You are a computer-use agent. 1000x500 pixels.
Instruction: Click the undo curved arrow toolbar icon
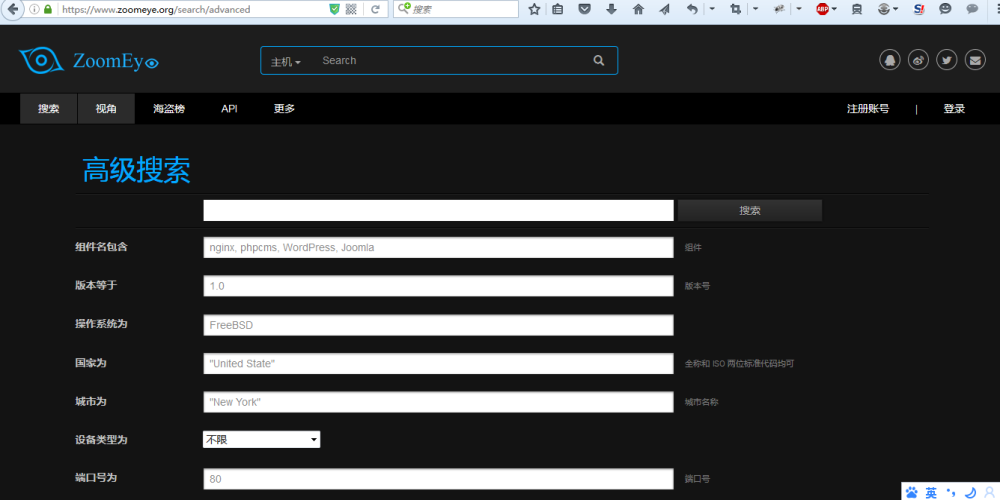[x=693, y=9]
